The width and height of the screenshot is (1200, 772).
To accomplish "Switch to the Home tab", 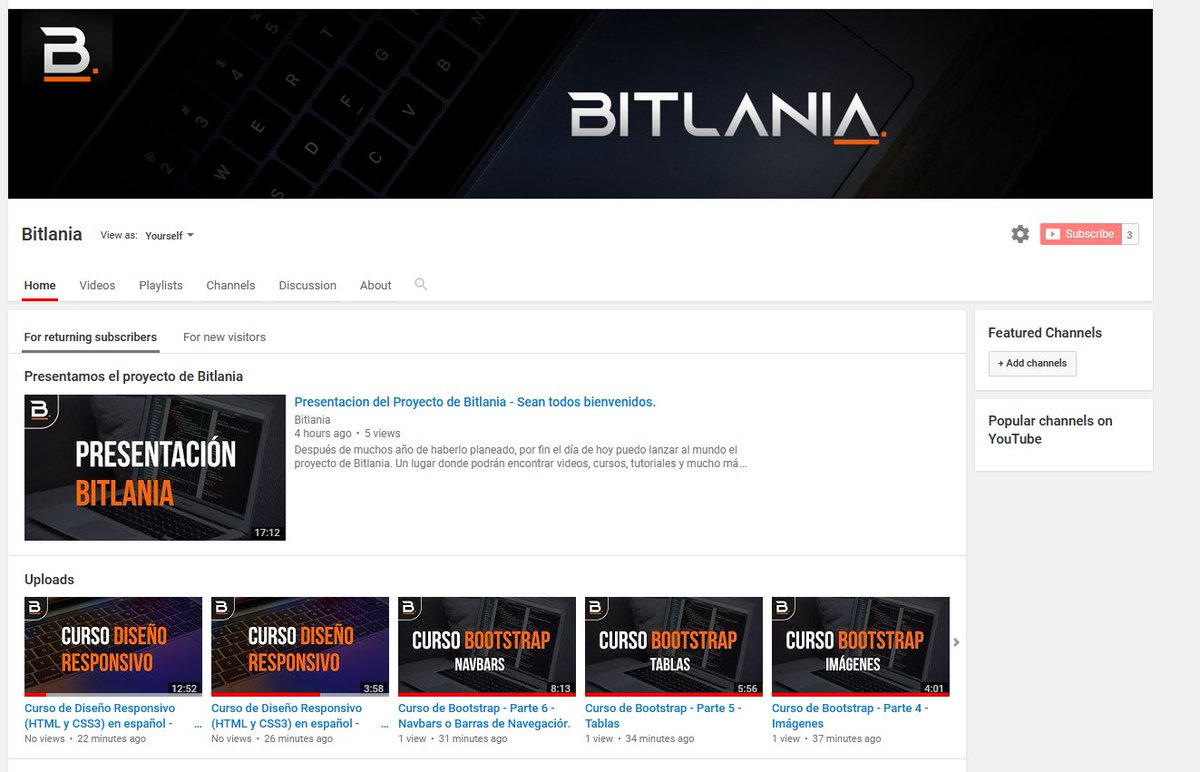I will (x=40, y=285).
